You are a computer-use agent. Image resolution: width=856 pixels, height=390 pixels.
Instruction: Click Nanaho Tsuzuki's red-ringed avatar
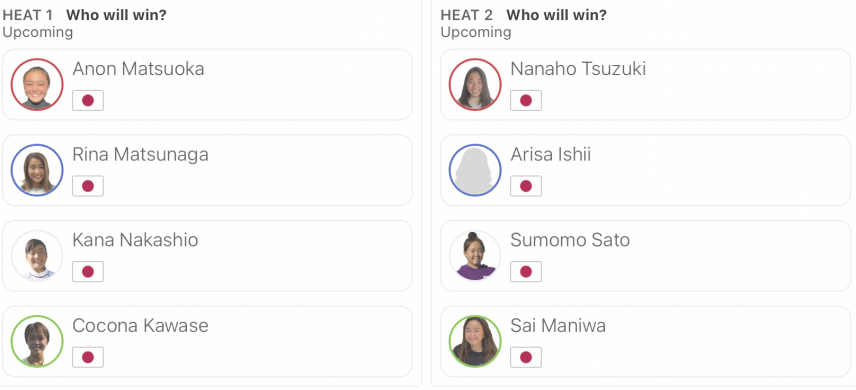(475, 85)
